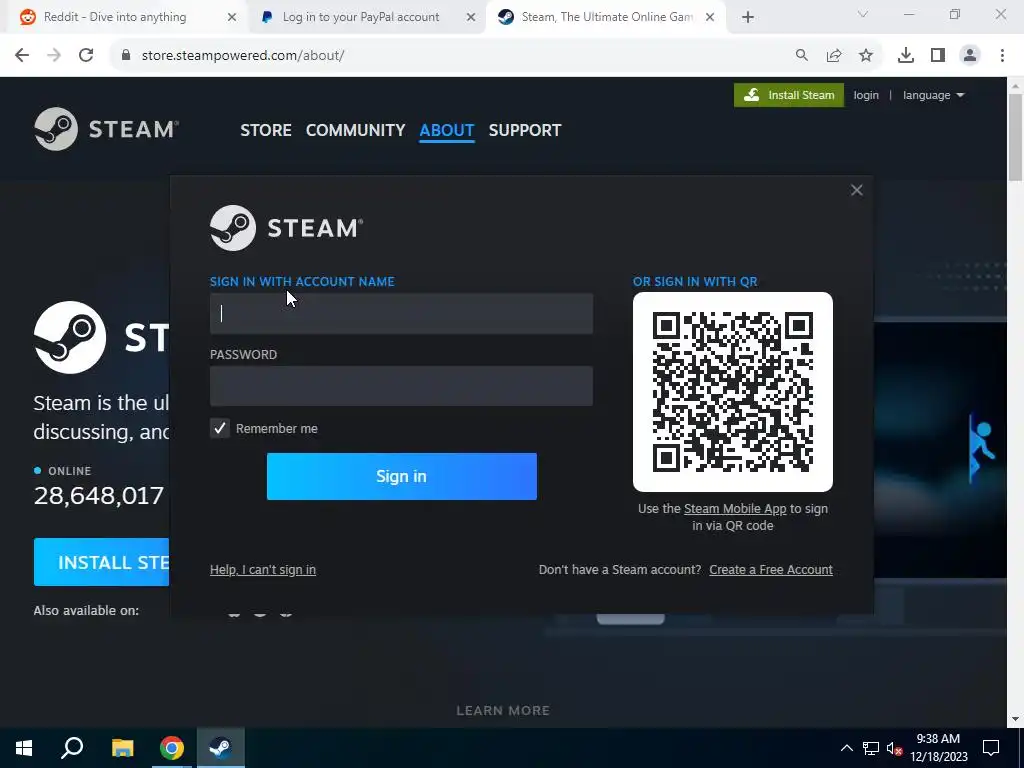Open the Chrome downloads icon
The height and width of the screenshot is (768, 1024).
pos(906,56)
